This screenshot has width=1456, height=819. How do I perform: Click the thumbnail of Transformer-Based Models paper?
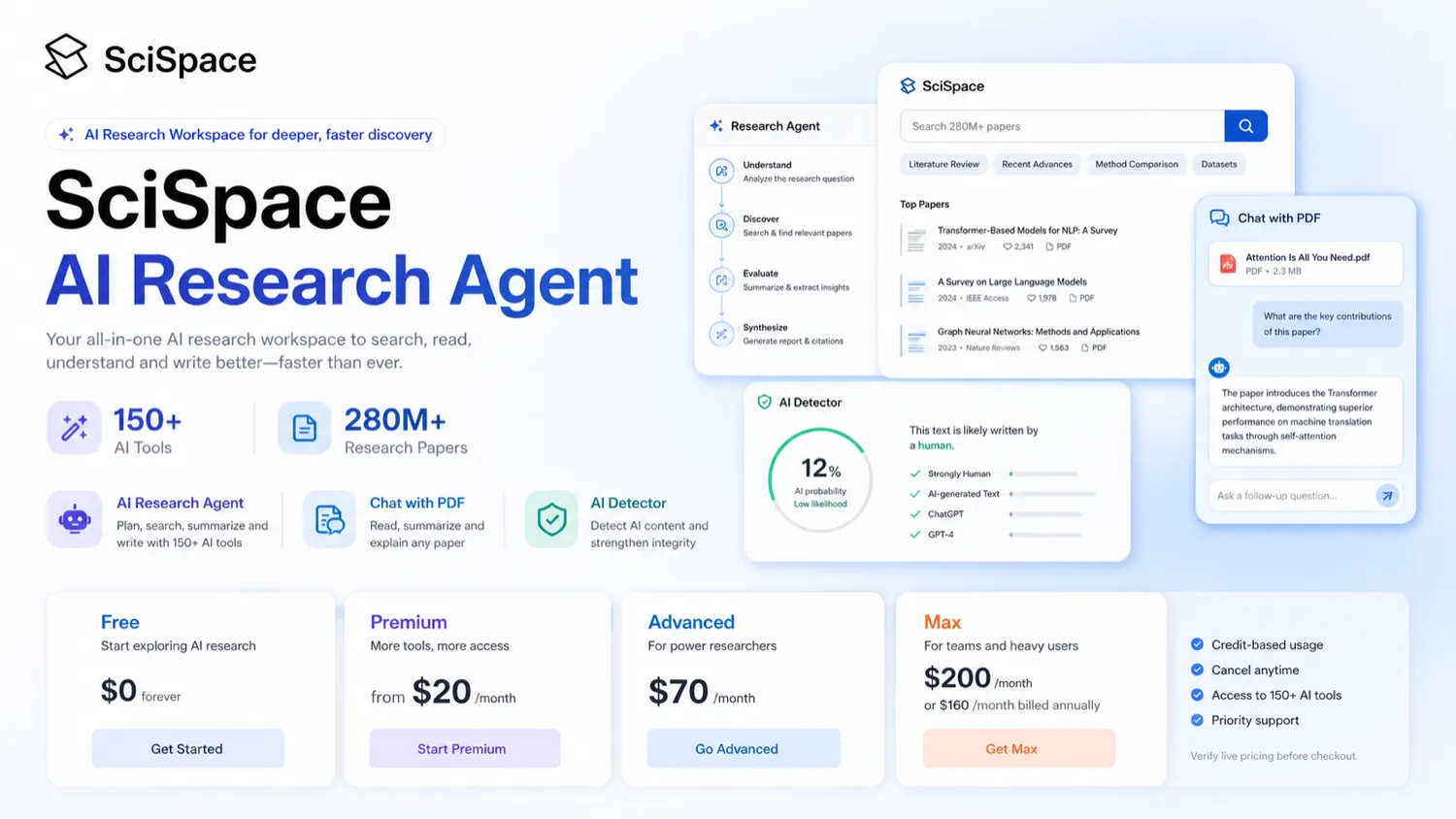tap(915, 240)
